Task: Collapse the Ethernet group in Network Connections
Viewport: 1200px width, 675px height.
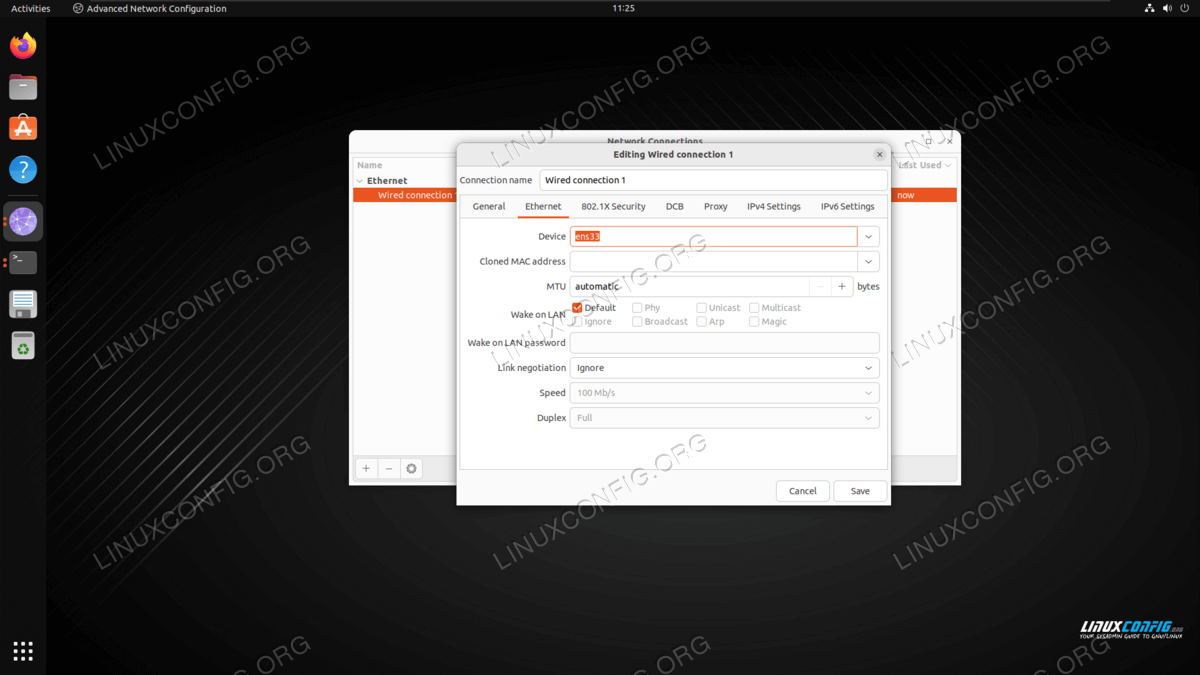Action: pyautogui.click(x=360, y=181)
